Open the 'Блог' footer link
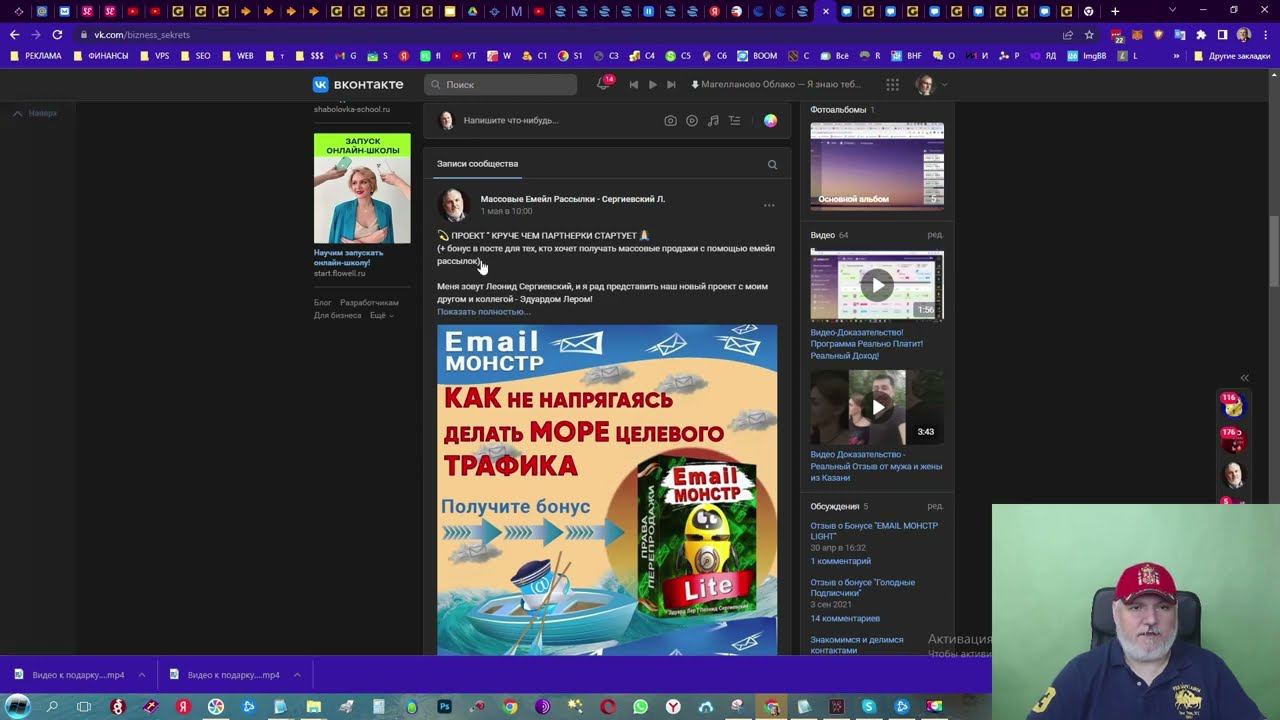Screen dimensions: 1280x720 tap(323, 303)
